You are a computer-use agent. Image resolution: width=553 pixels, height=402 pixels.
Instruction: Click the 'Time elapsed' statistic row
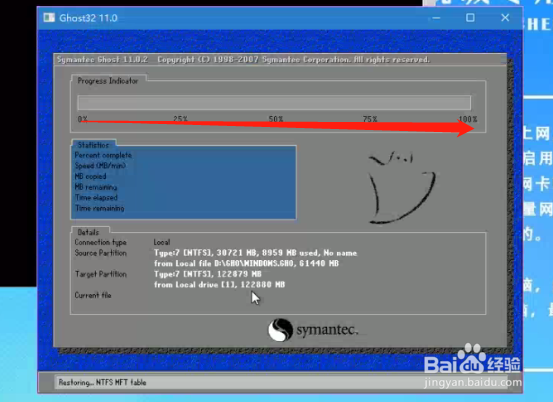[96, 197]
